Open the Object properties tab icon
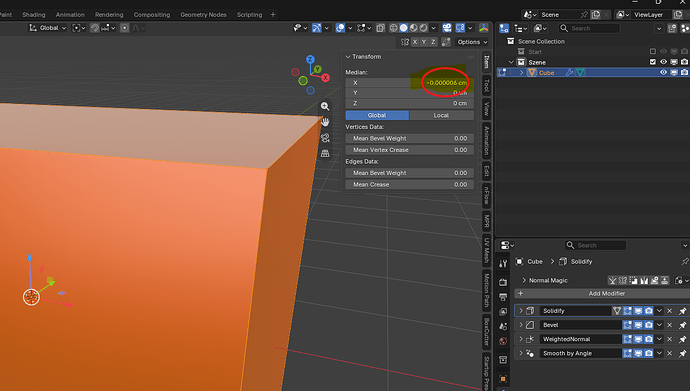This screenshot has height=391, width=690. tap(503, 379)
